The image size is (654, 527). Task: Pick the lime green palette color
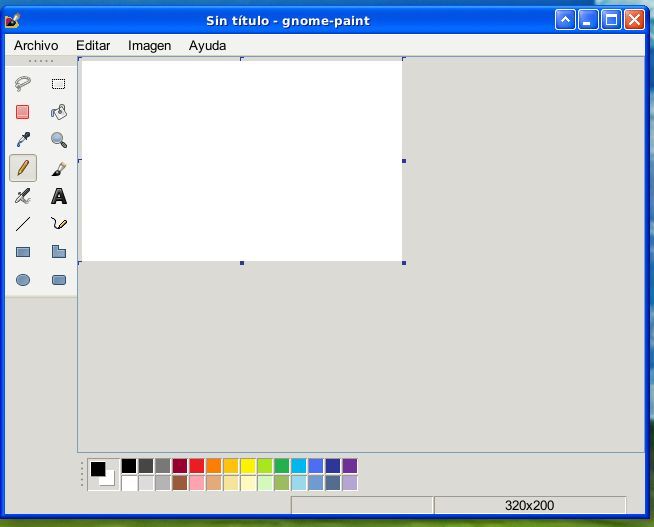[265, 466]
